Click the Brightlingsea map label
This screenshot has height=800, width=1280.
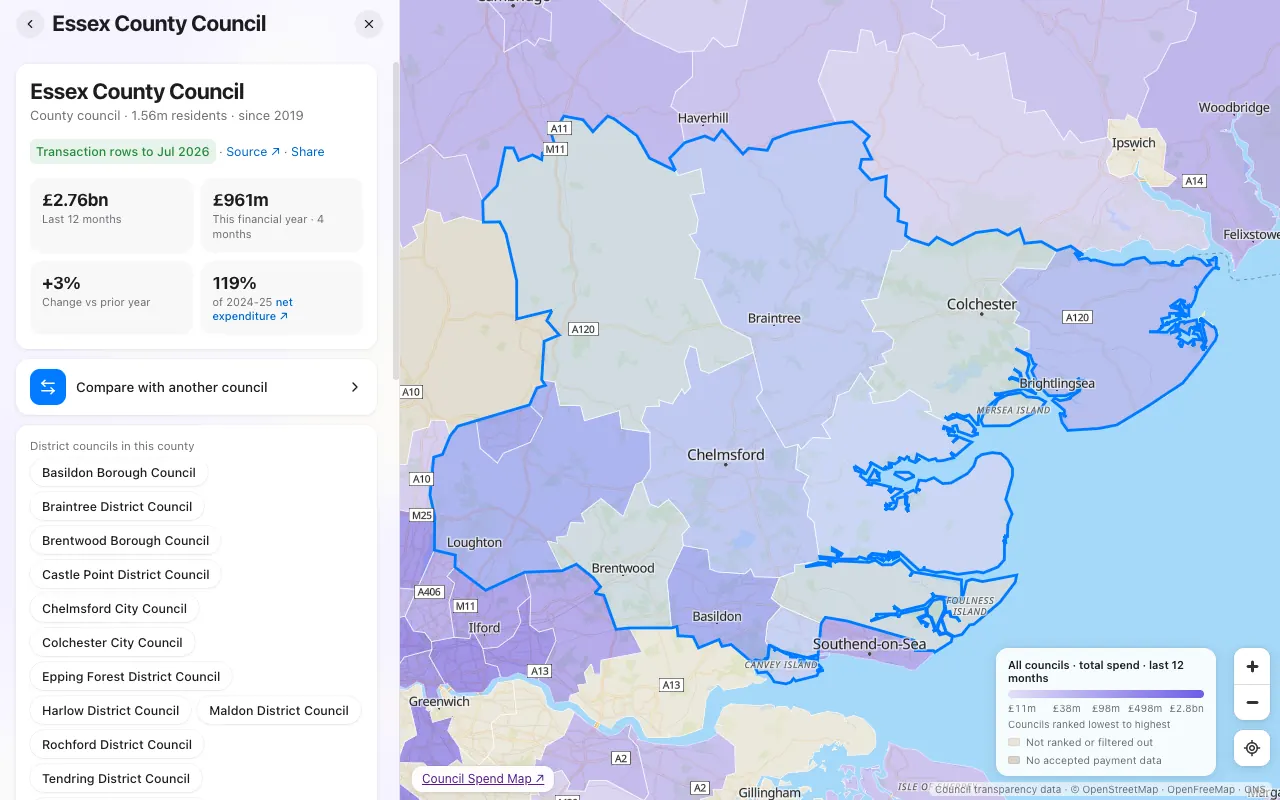tap(1057, 384)
